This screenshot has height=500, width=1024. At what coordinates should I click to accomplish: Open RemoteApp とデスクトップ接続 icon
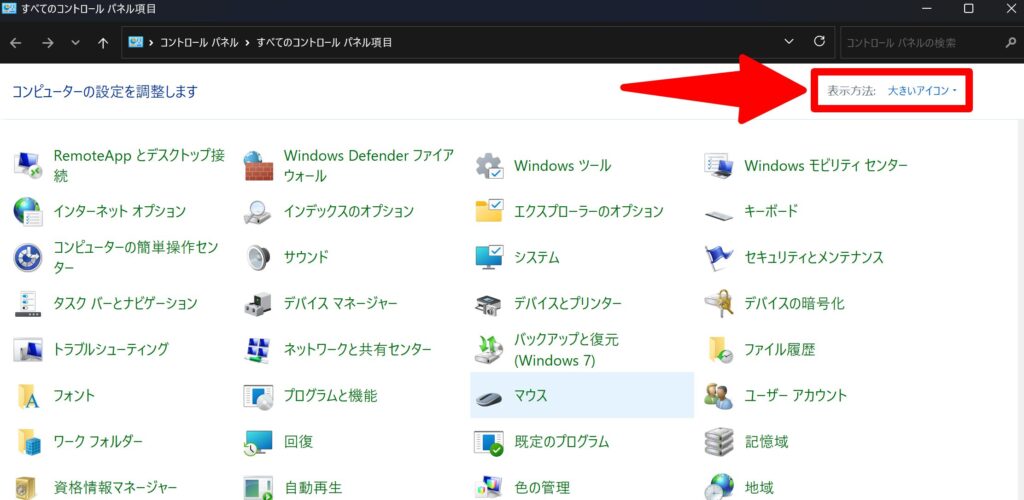tap(27, 166)
